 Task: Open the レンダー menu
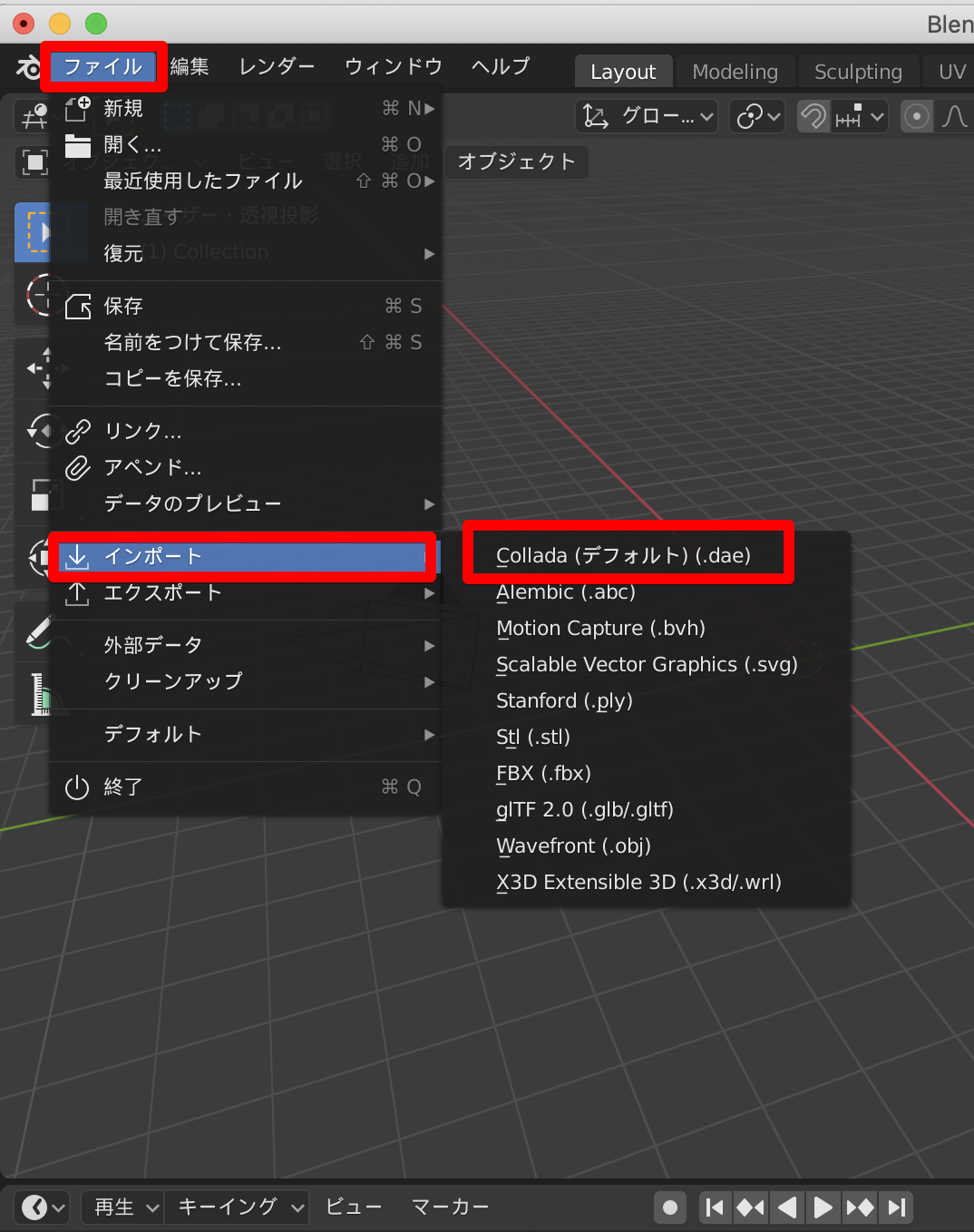pyautogui.click(x=277, y=66)
